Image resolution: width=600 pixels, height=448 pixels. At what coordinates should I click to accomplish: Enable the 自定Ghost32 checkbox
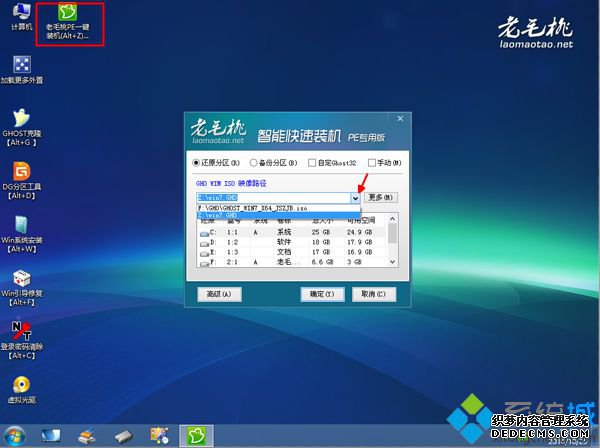coord(312,162)
